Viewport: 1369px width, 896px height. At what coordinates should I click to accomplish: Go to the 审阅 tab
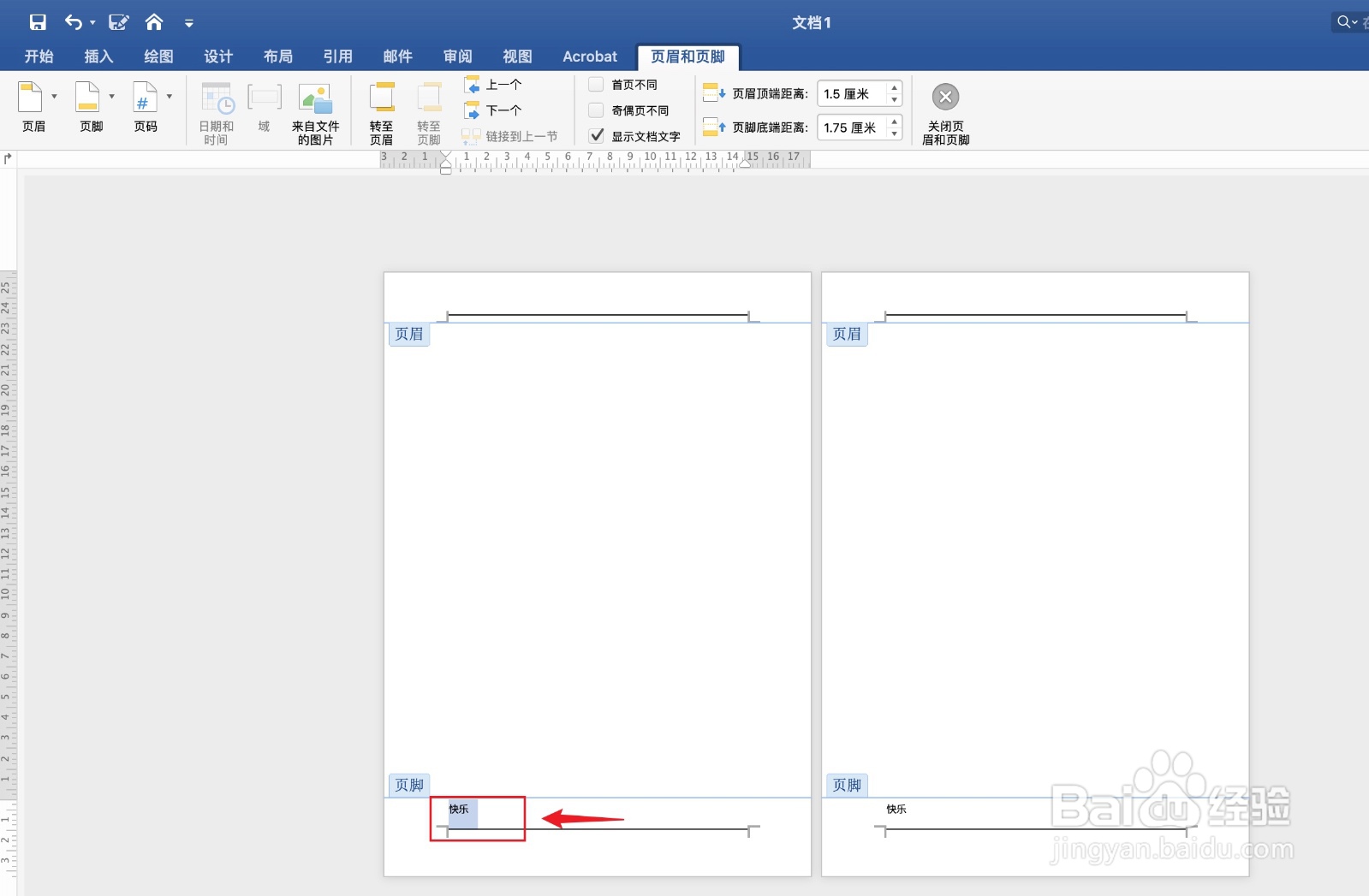[458, 56]
